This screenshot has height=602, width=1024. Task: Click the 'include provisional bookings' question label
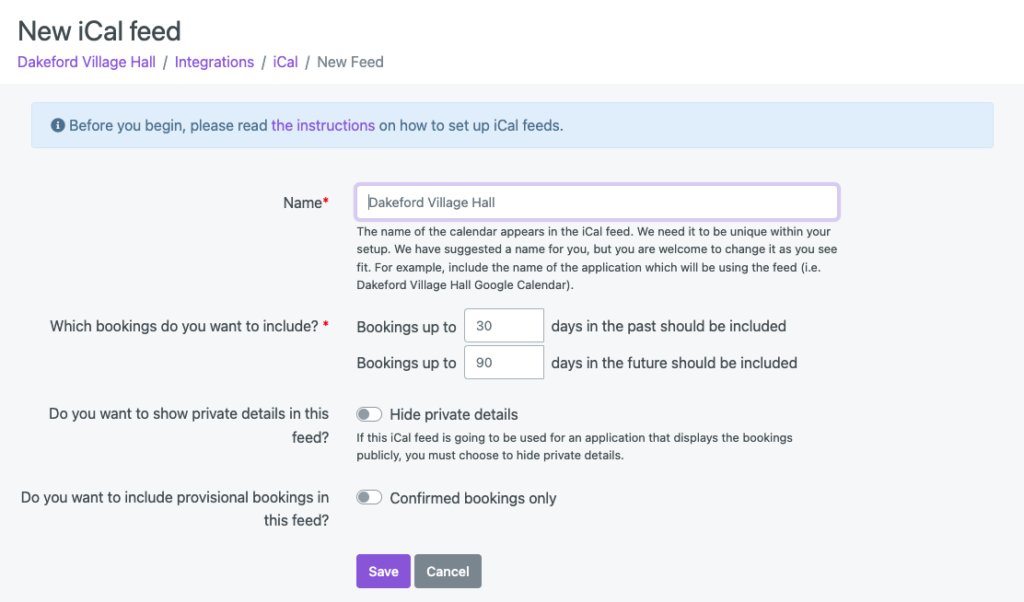[x=175, y=509]
